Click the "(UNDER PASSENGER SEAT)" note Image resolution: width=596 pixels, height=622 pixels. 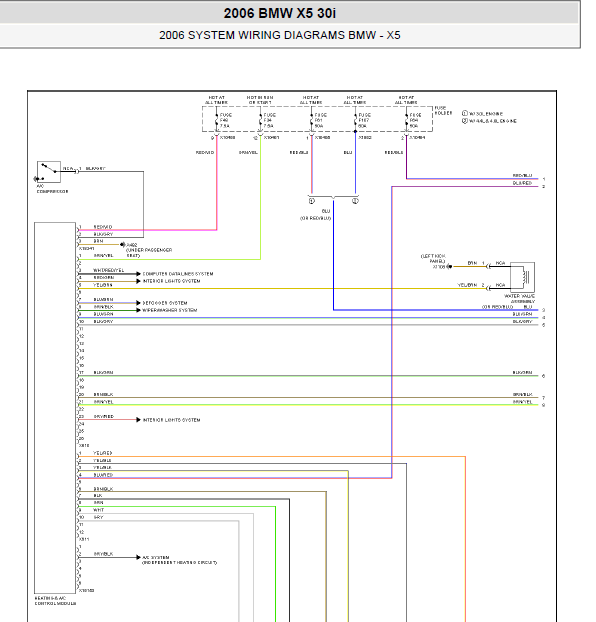(149, 253)
